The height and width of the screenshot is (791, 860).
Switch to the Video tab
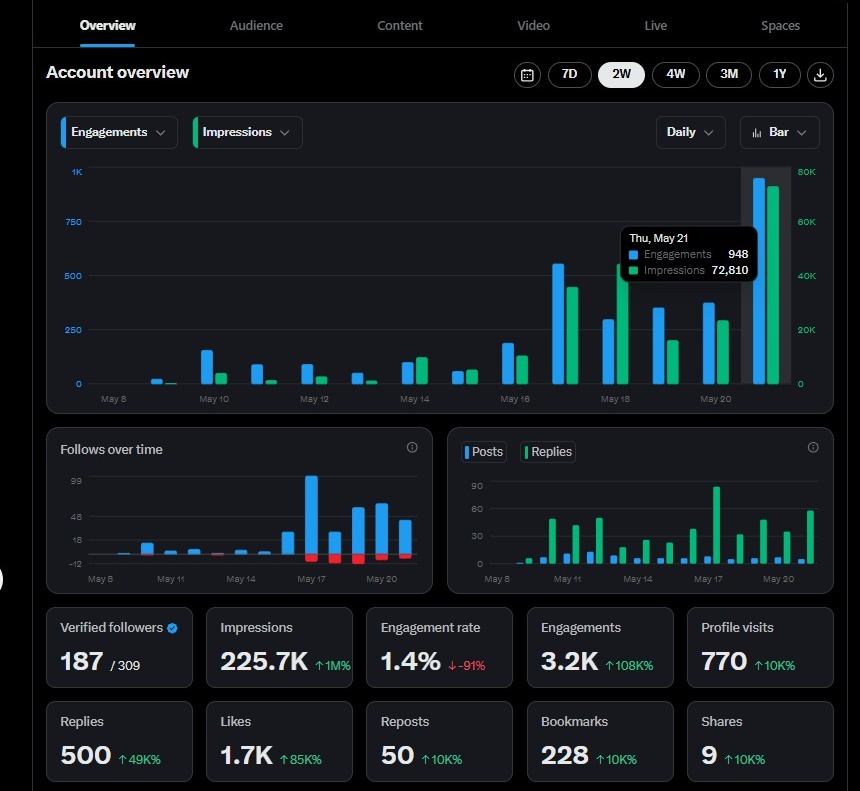[533, 26]
